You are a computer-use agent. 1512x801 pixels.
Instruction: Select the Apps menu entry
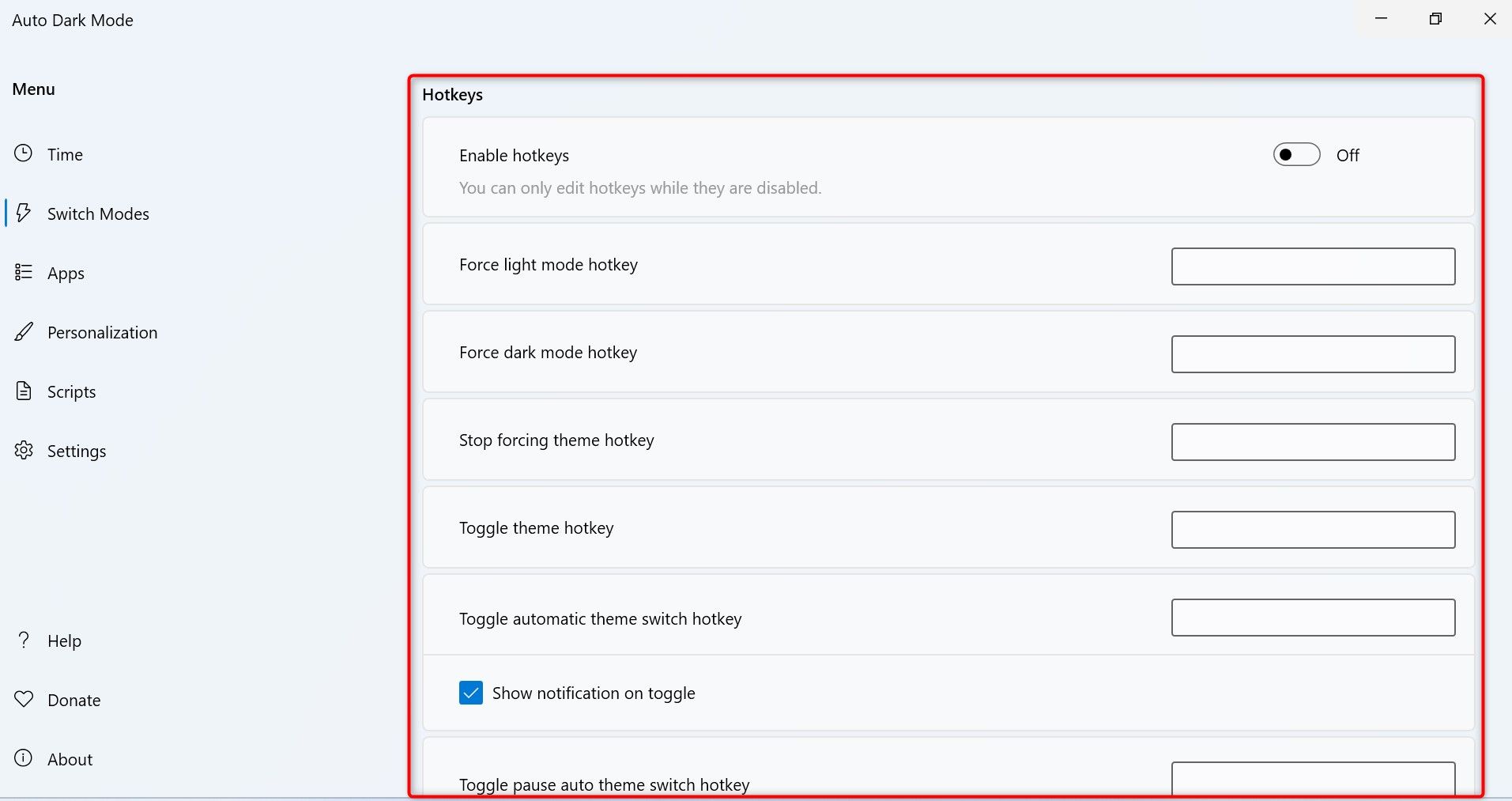pos(66,274)
